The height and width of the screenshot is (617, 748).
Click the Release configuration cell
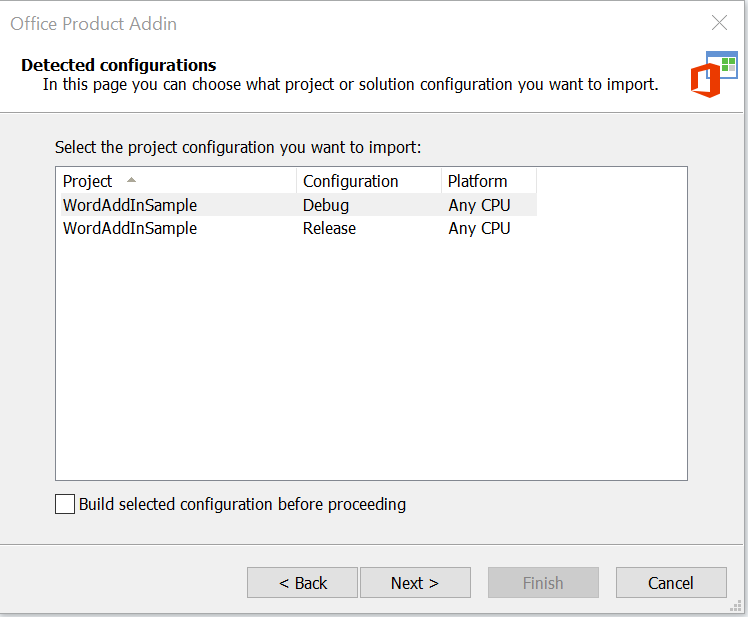coord(329,228)
